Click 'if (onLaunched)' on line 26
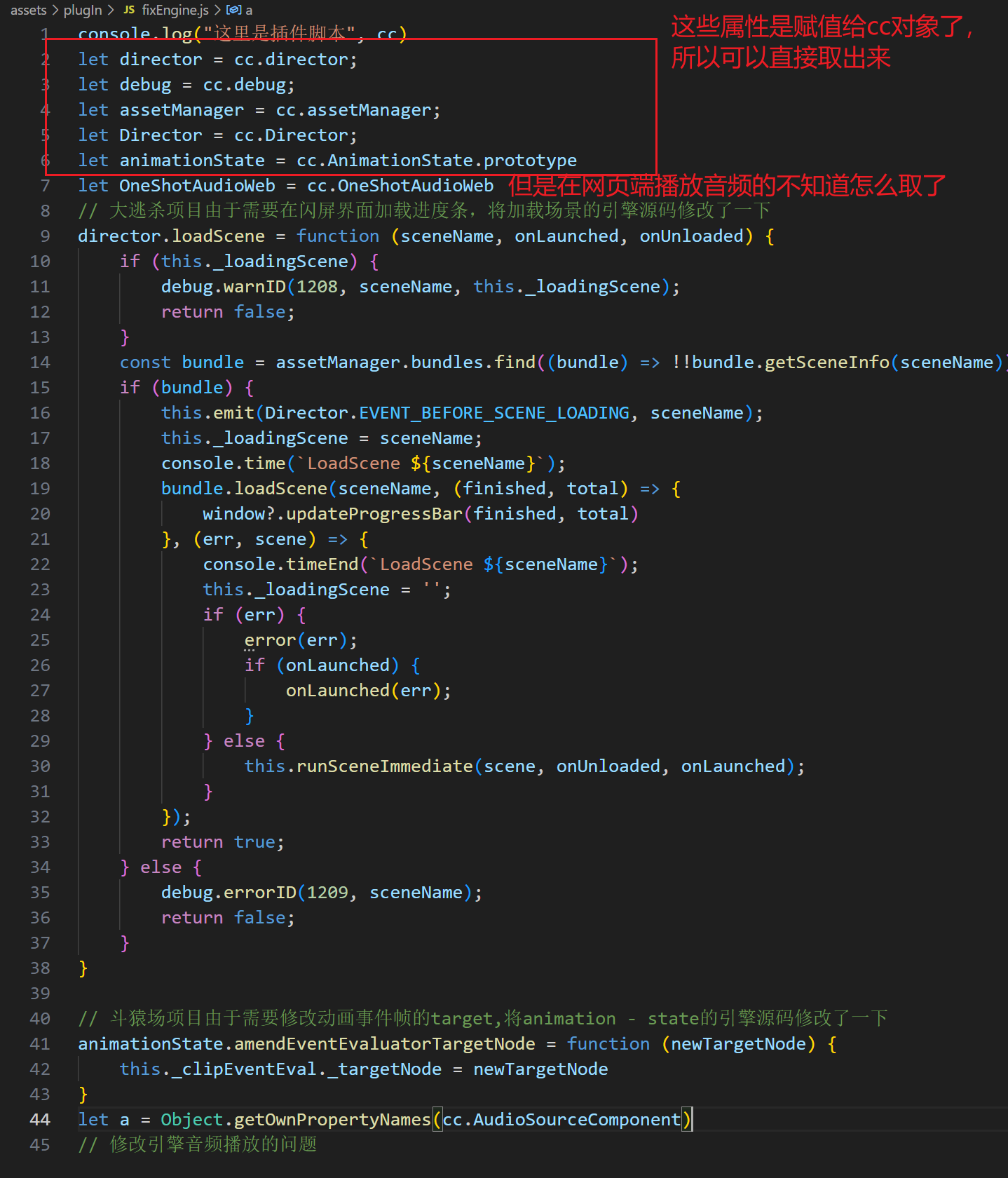The image size is (1008, 1178). click(x=322, y=665)
